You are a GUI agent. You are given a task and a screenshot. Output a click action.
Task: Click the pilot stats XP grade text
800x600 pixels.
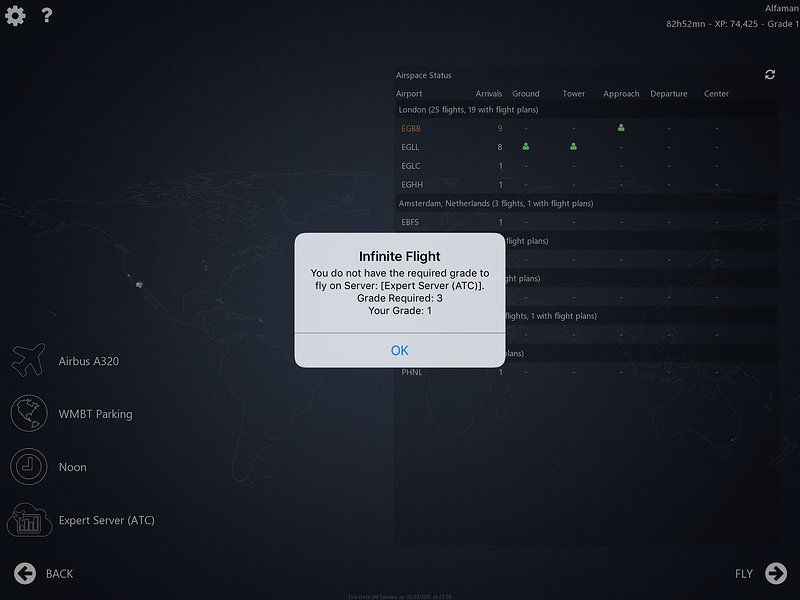[732, 24]
